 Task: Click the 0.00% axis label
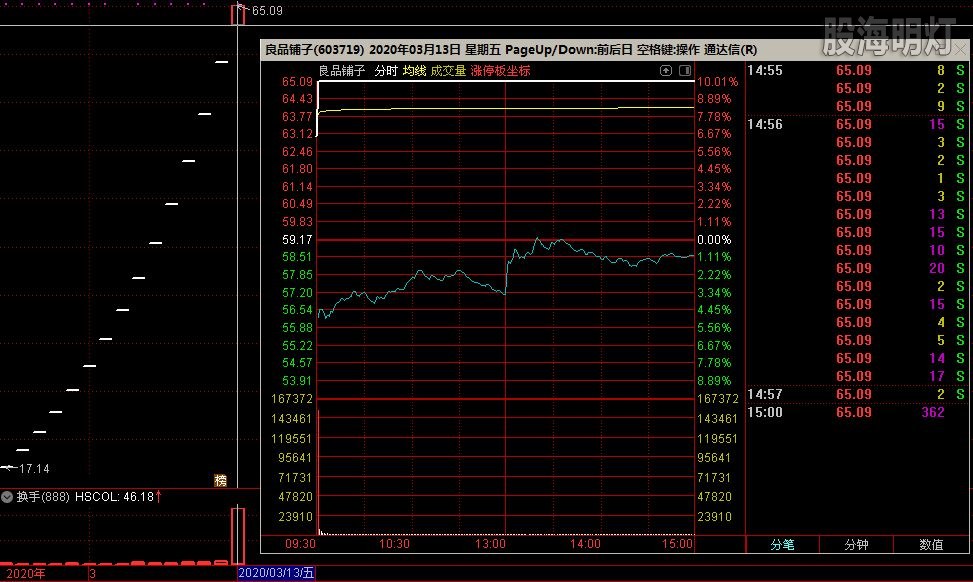click(714, 240)
